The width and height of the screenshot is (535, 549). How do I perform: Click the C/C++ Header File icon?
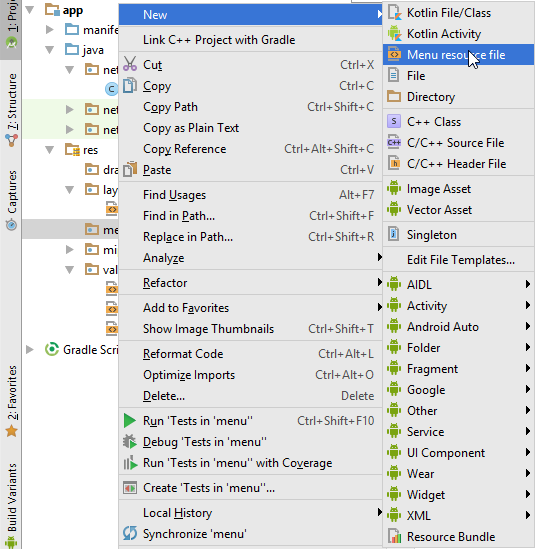tap(394, 164)
